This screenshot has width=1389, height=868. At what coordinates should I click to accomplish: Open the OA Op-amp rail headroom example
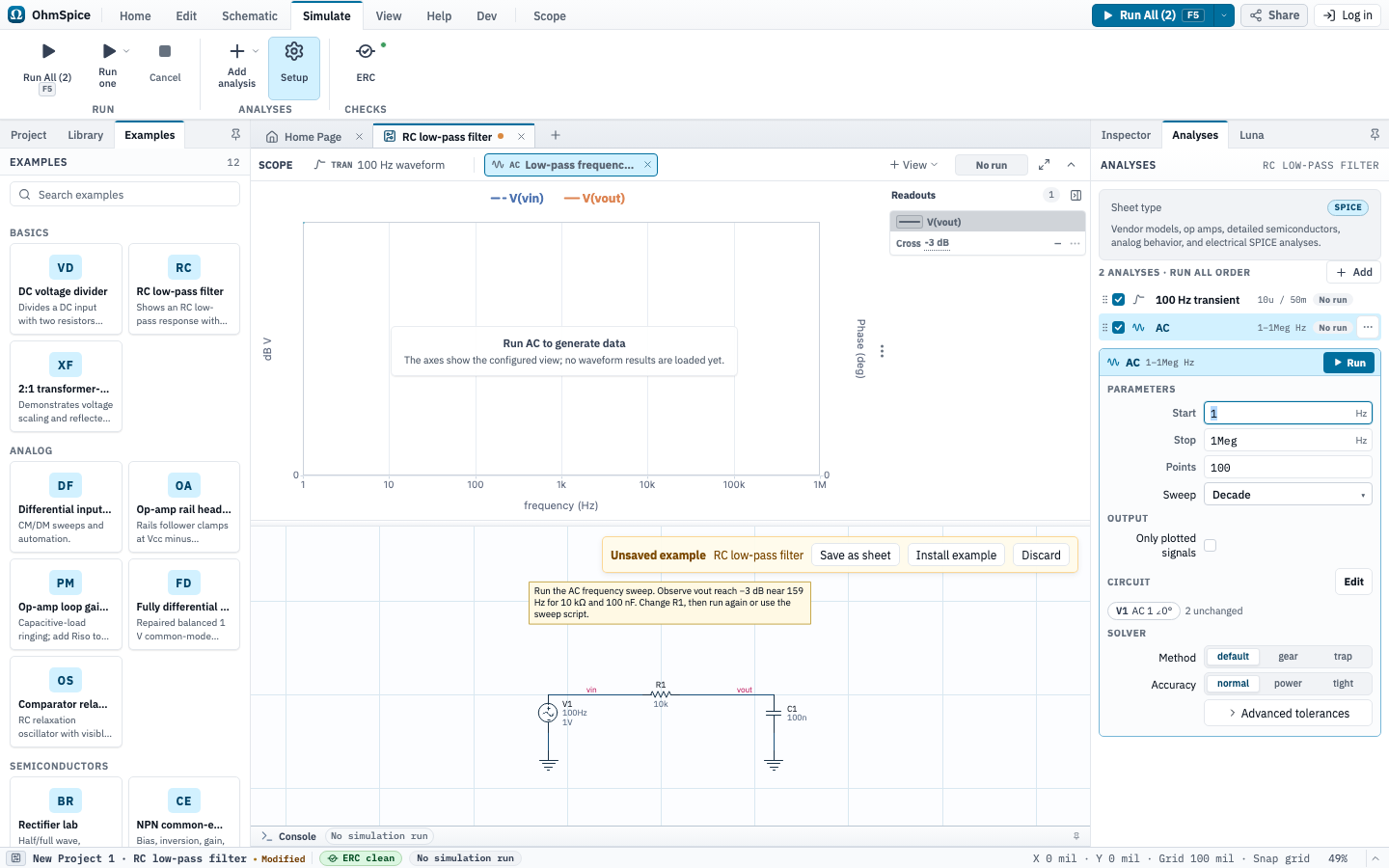click(183, 507)
